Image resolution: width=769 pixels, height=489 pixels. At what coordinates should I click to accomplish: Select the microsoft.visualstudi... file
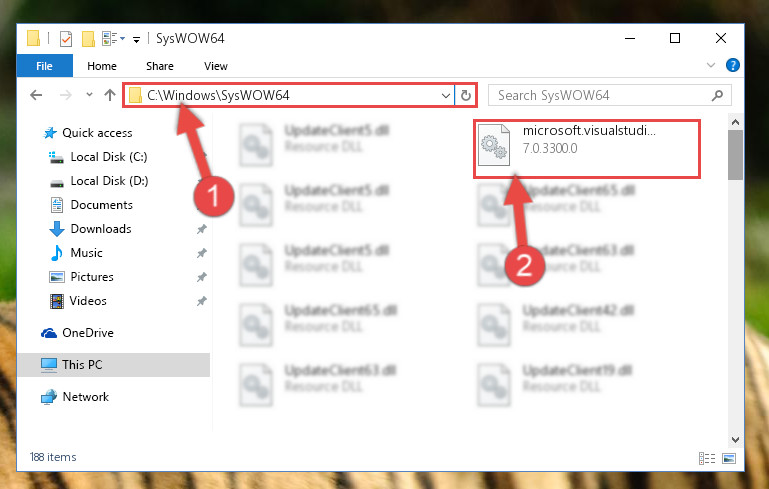click(x=587, y=149)
